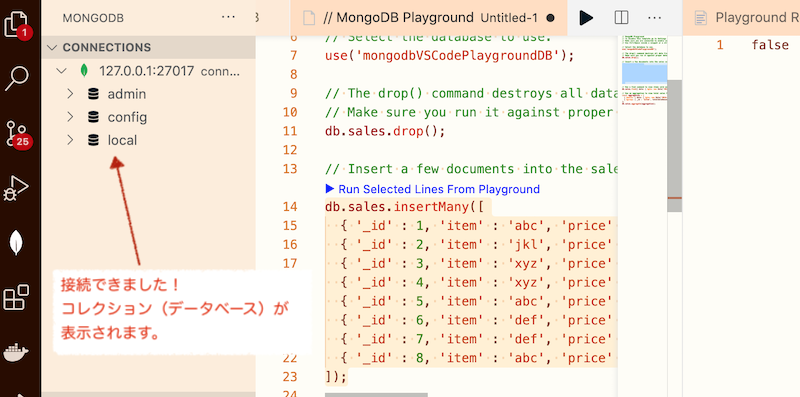Select the MongoDB leaf icon in activity bar
Screen dimensions: 800x397
coord(16,242)
